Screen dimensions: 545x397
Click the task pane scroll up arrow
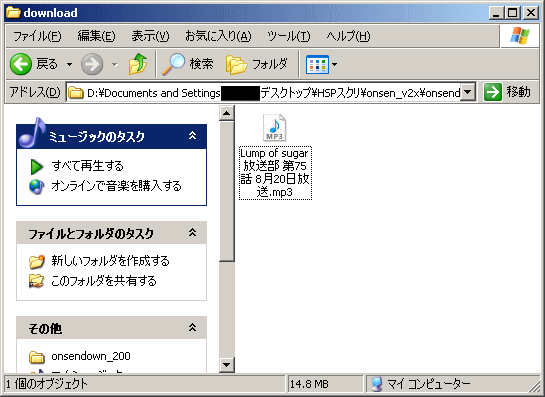pyautogui.click(x=227, y=113)
